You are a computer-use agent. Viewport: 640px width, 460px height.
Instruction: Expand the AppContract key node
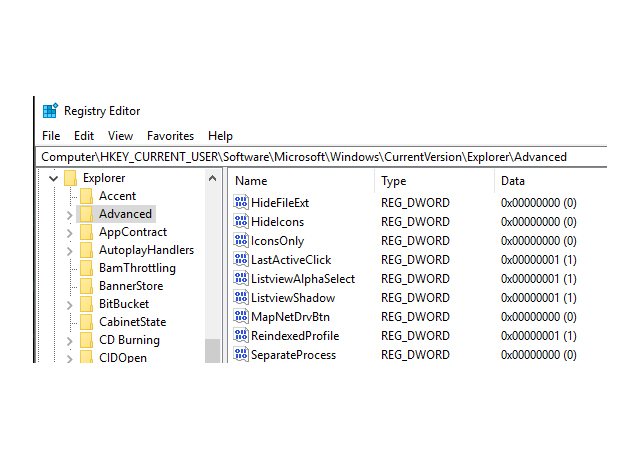70,233
